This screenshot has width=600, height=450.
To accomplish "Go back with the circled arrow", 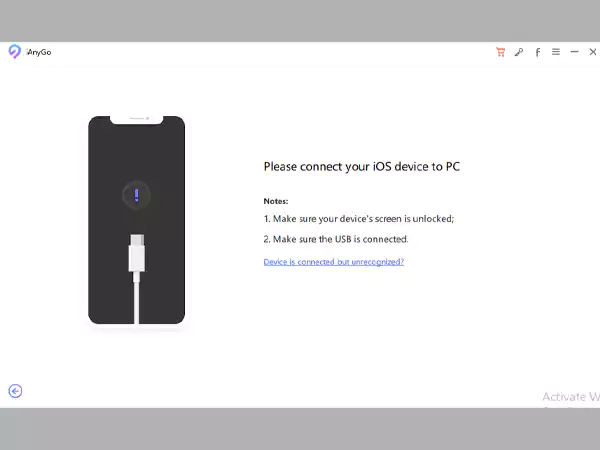I will click(15, 391).
